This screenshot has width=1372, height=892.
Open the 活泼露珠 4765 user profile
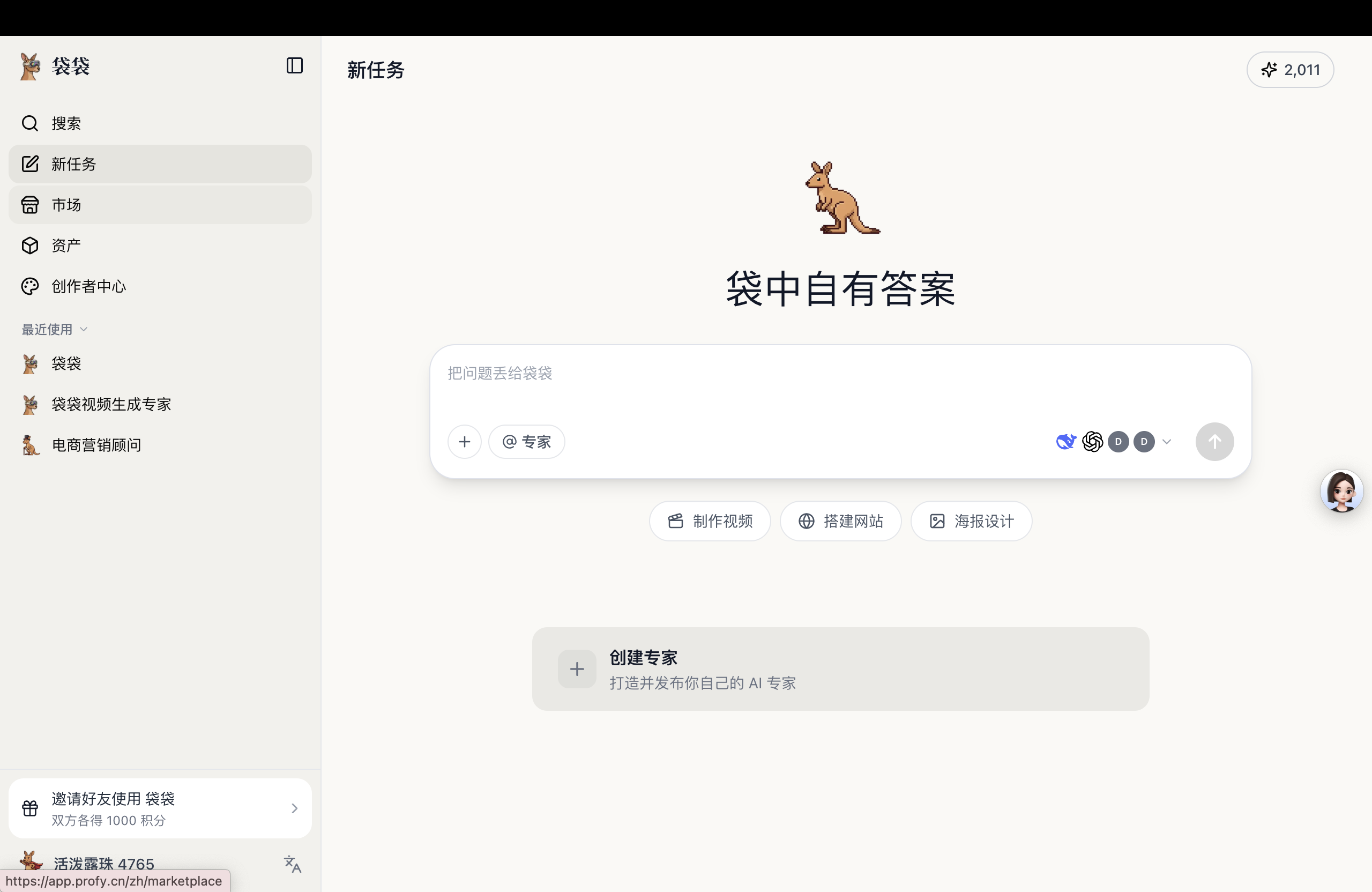point(104,864)
